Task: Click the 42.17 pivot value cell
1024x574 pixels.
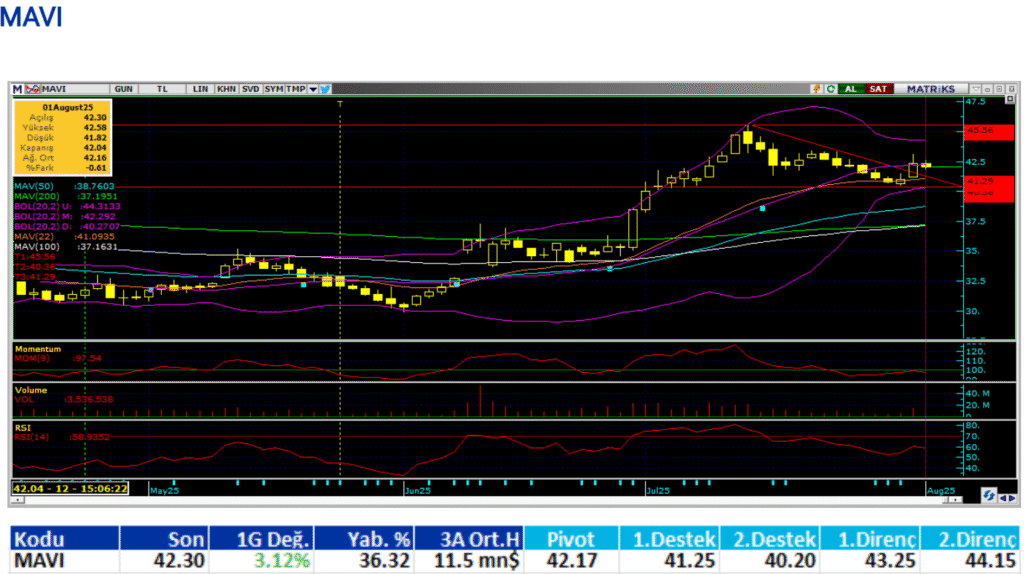Action: (x=571, y=560)
